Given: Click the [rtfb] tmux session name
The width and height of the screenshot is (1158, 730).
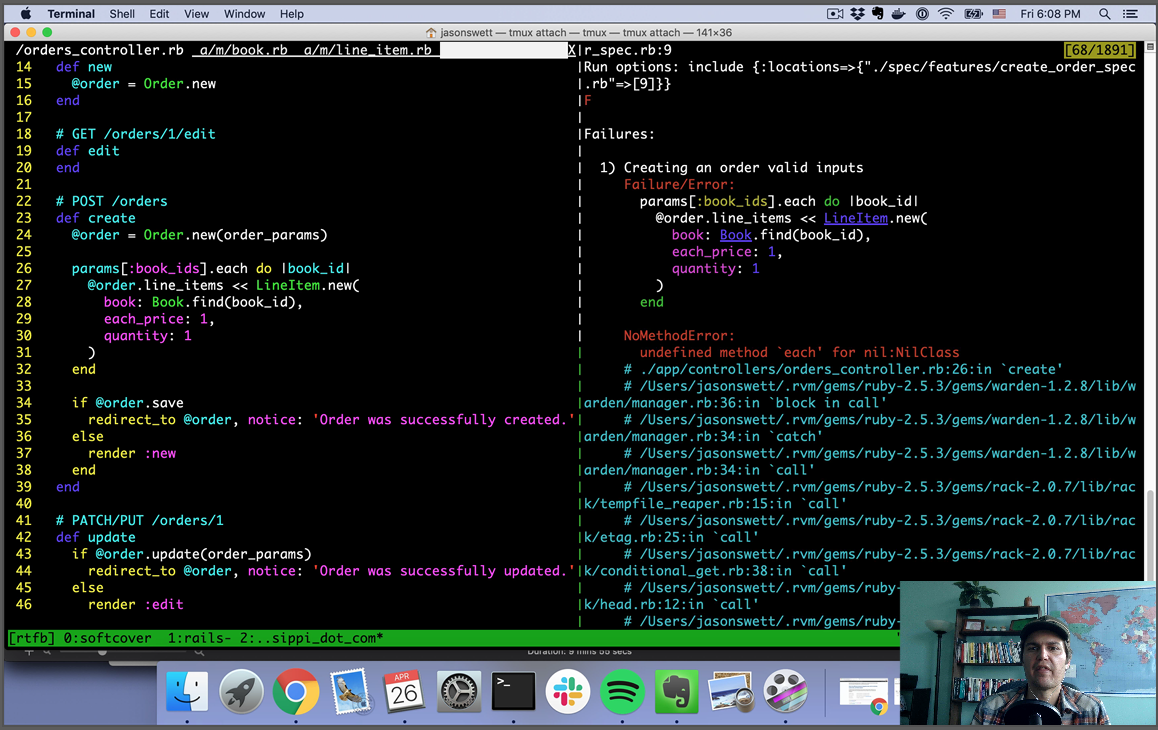Looking at the screenshot, I should click(x=31, y=638).
